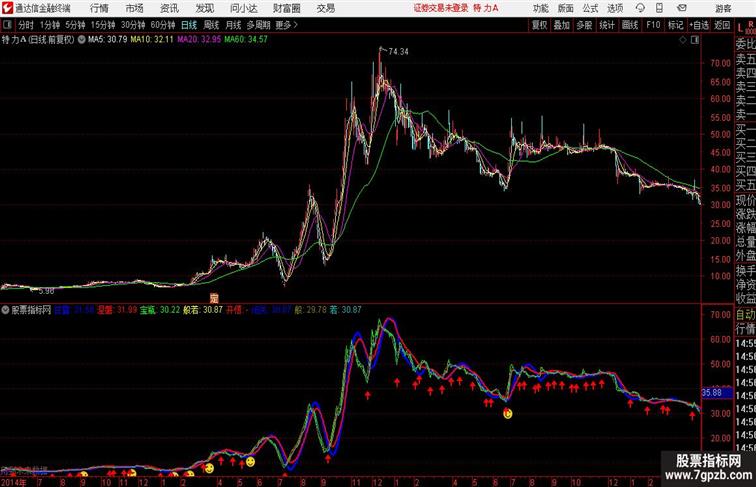Select the 日线 daily period tab
The width and height of the screenshot is (756, 487).
[x=189, y=25]
